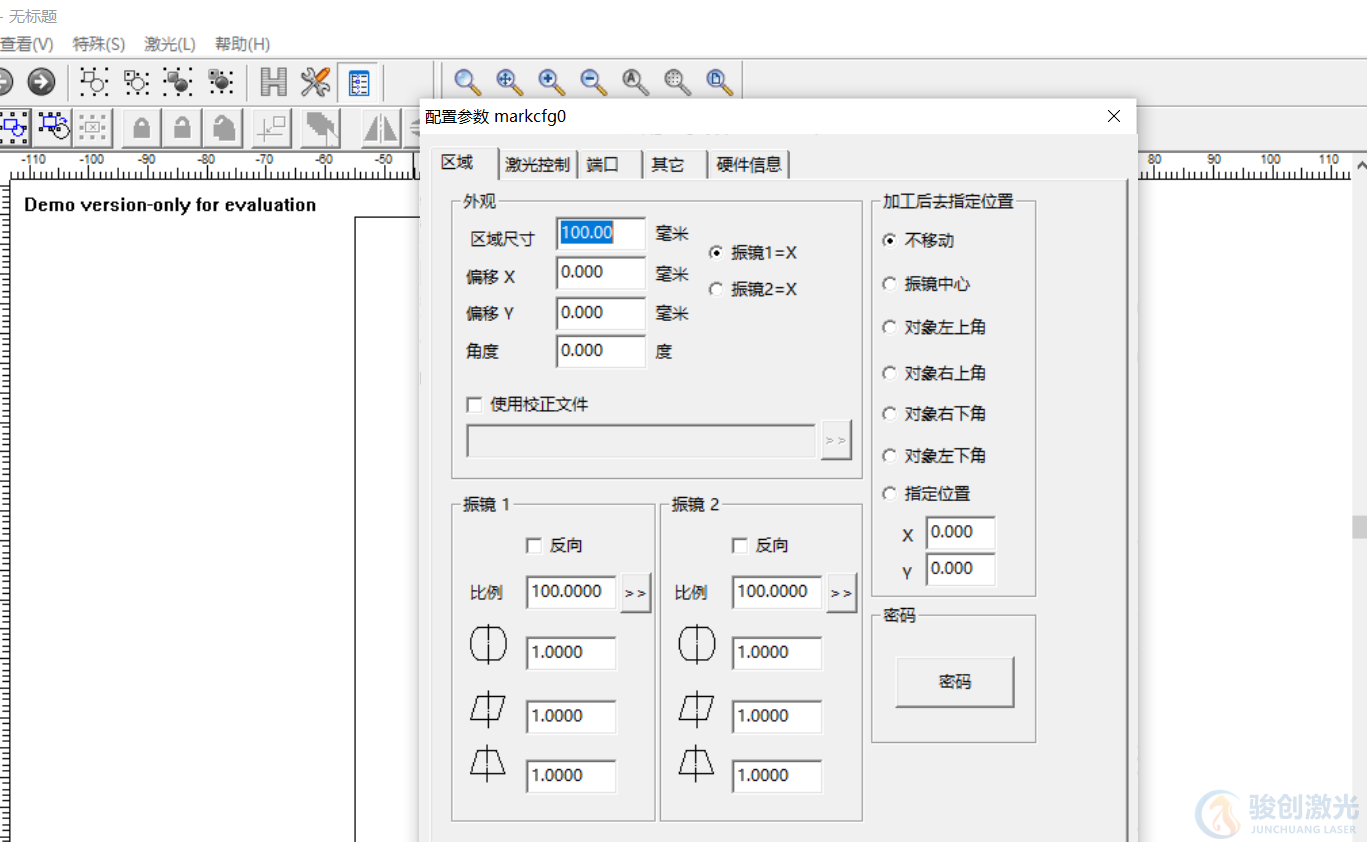Image resolution: width=1367 pixels, height=842 pixels.
Task: Click the zoom out magnifier with minus
Action: [593, 82]
